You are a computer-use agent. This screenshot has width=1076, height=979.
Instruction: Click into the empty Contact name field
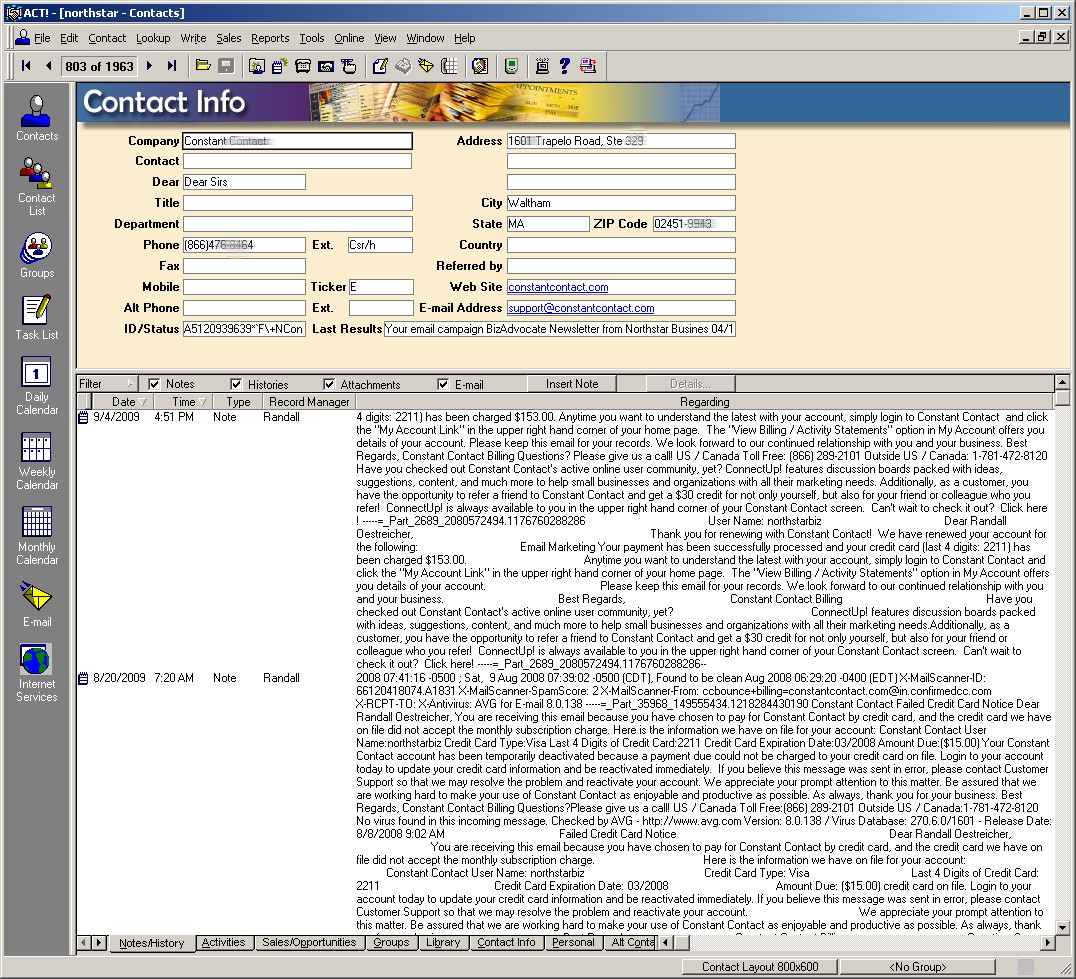297,161
